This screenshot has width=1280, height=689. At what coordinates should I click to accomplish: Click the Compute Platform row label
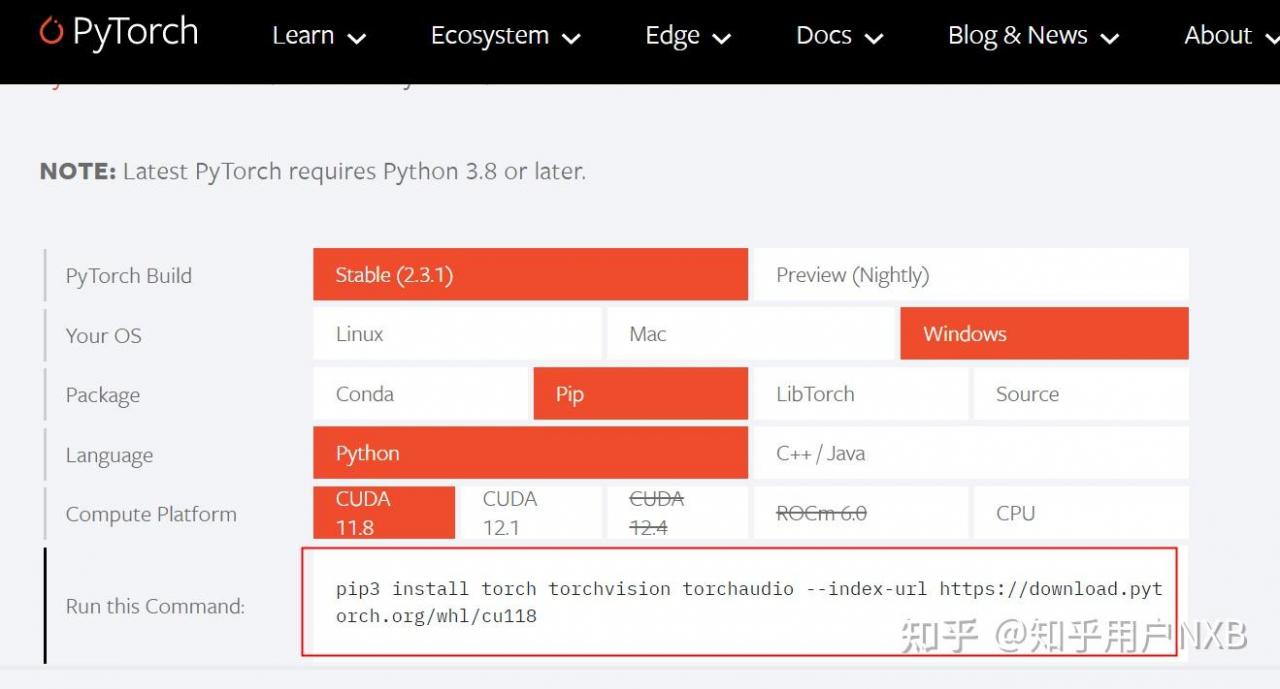(x=151, y=514)
